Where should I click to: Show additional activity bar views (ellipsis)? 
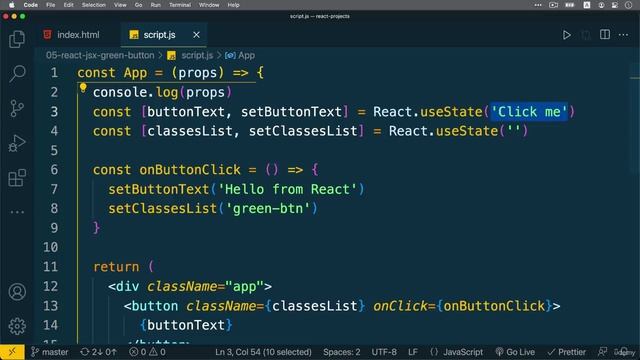[17, 212]
